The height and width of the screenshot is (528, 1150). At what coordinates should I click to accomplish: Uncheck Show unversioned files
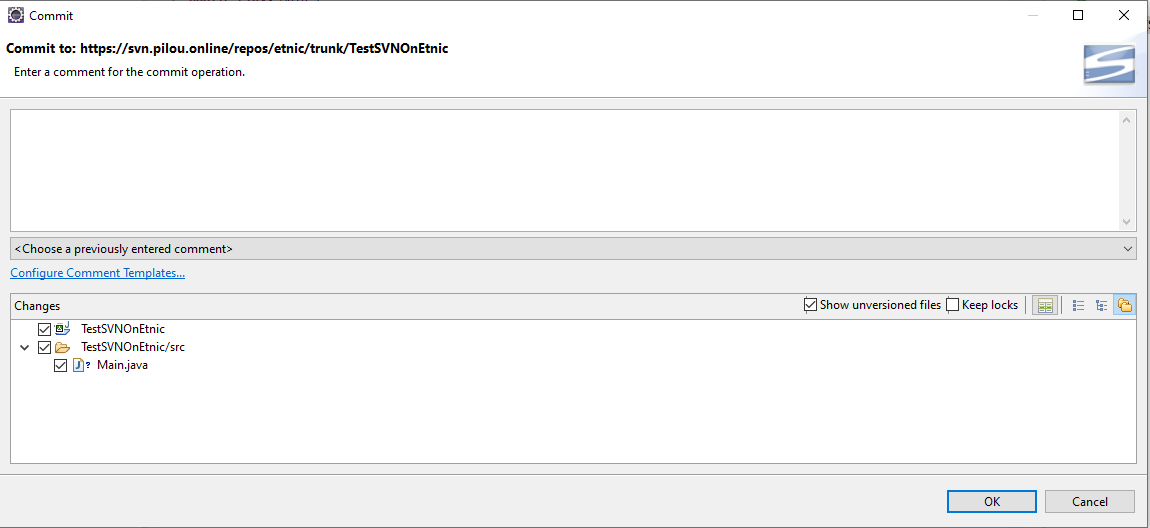point(811,305)
